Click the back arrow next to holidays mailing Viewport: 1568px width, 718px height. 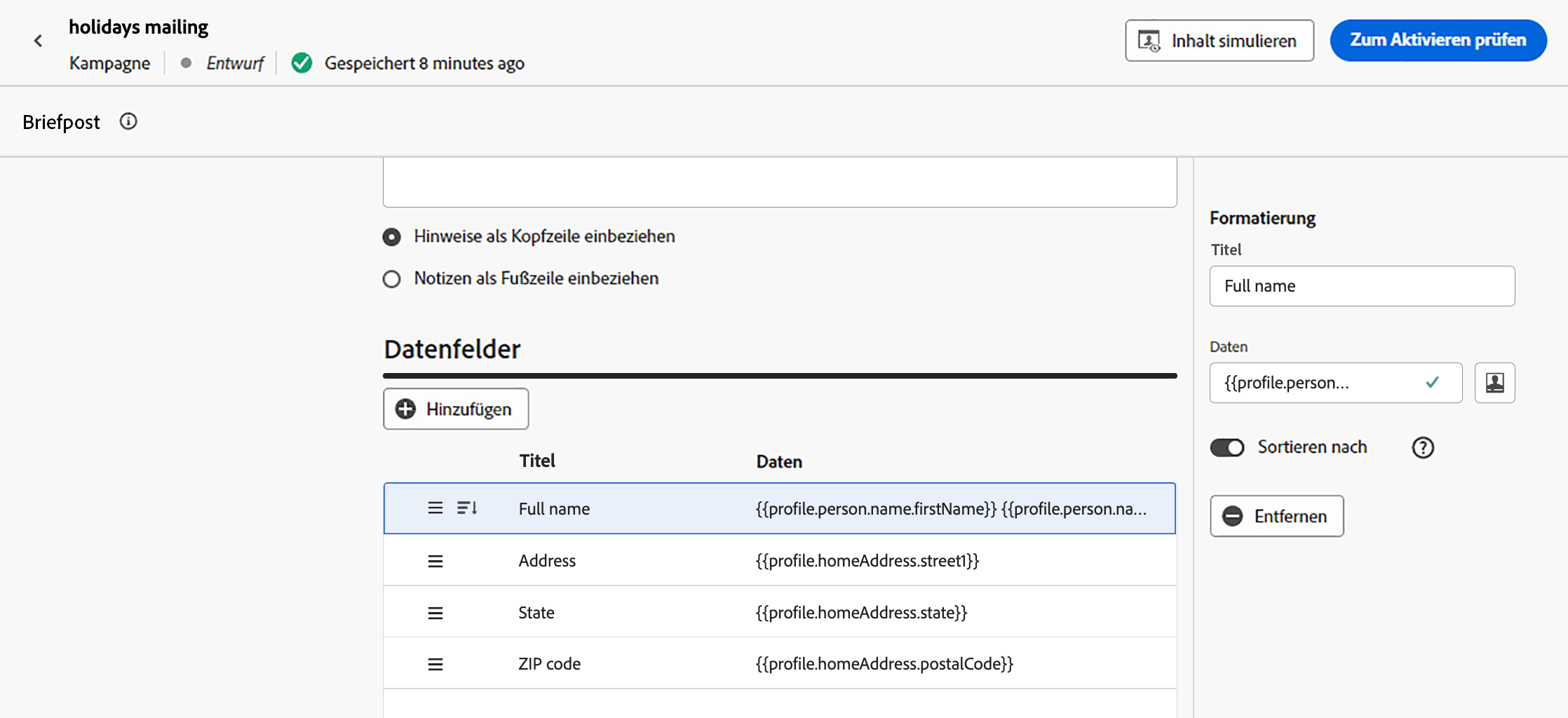(x=39, y=41)
